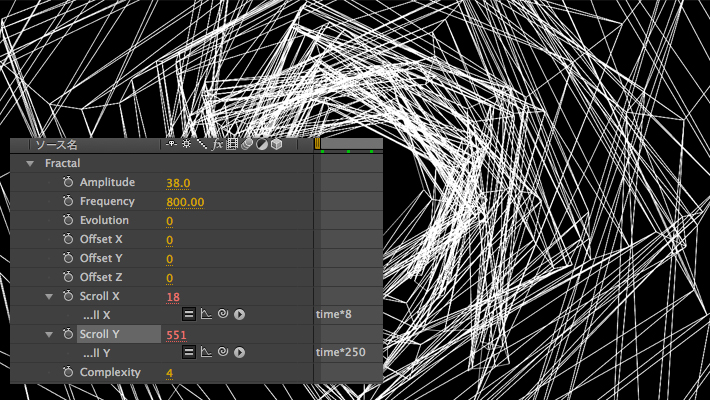Click the Scroll X enable expression icon
This screenshot has height=400, width=710.
[x=188, y=315]
